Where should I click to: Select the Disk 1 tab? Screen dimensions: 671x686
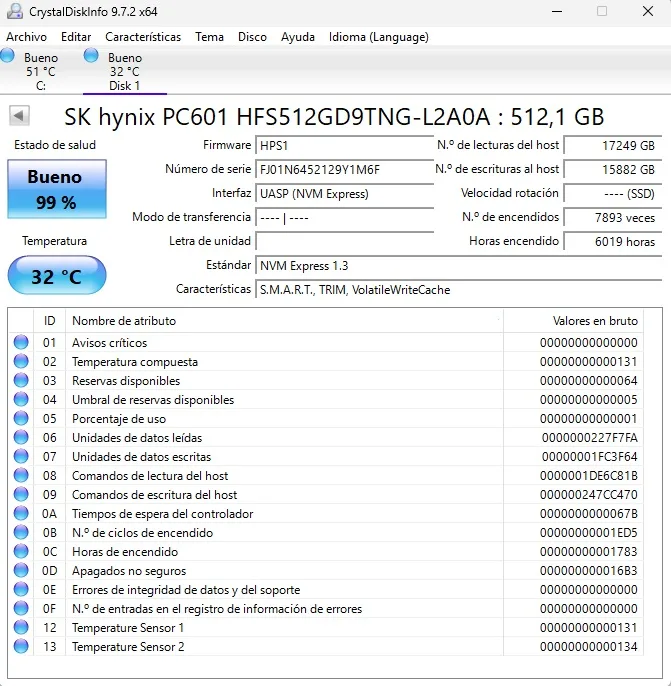[x=125, y=71]
